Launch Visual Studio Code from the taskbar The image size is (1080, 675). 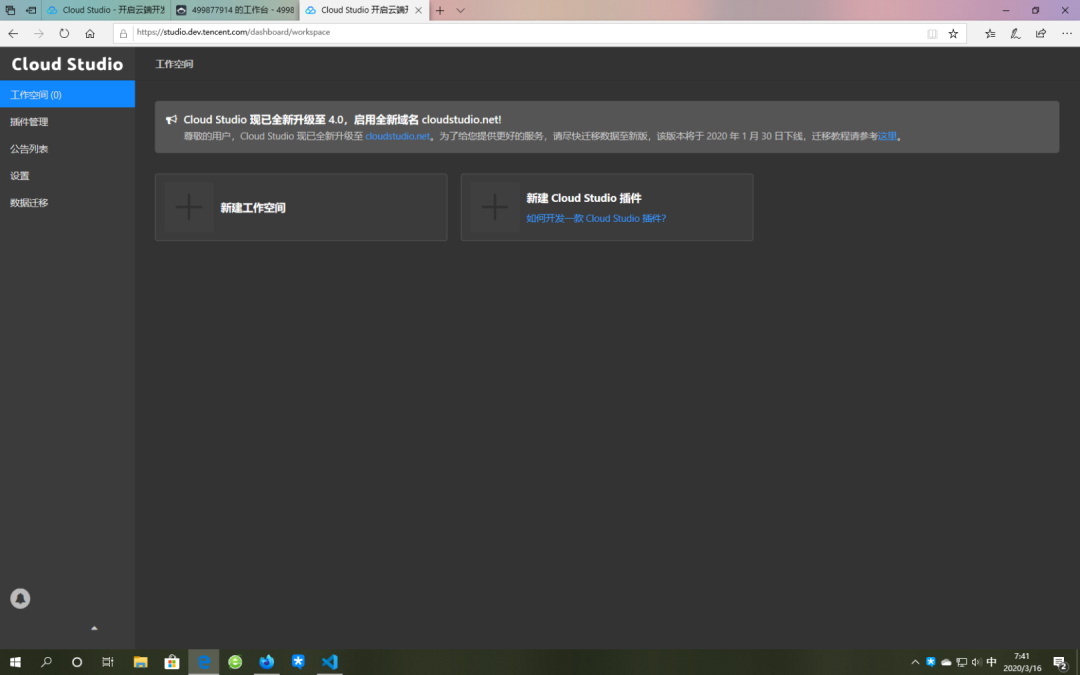pyautogui.click(x=330, y=661)
